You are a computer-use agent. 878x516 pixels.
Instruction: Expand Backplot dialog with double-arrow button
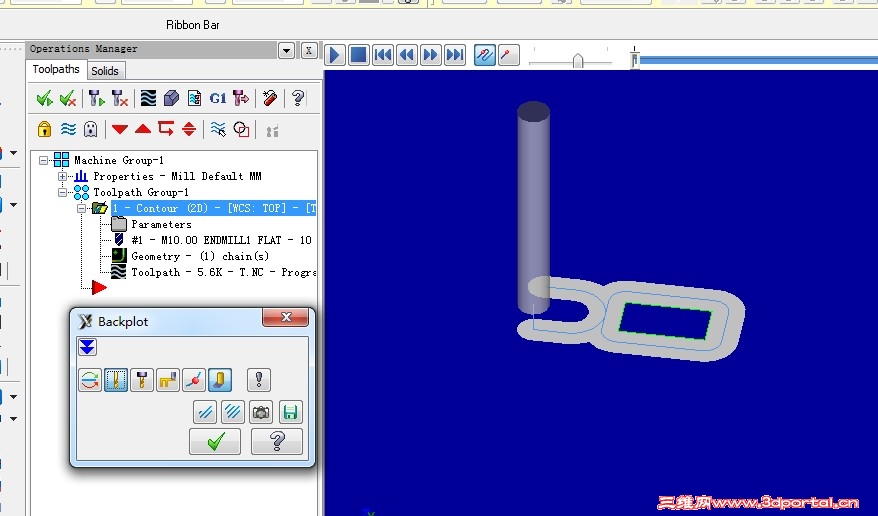pos(87,347)
